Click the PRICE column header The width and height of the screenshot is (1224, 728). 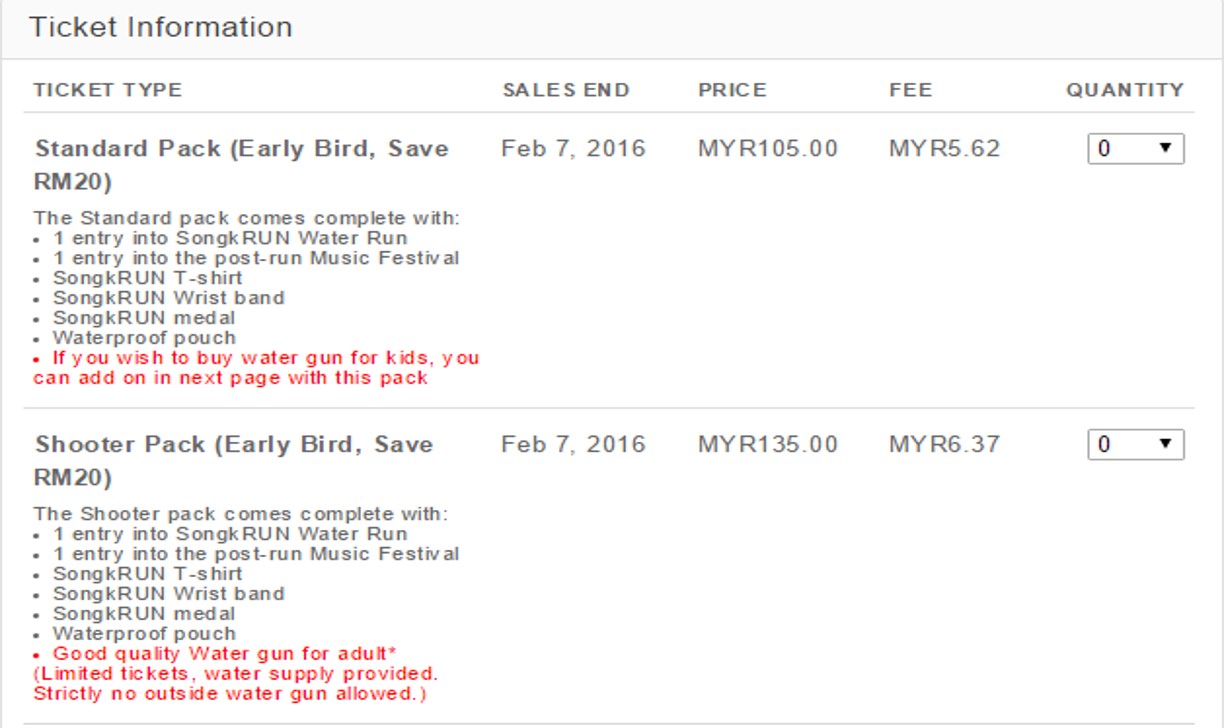pyautogui.click(x=732, y=90)
